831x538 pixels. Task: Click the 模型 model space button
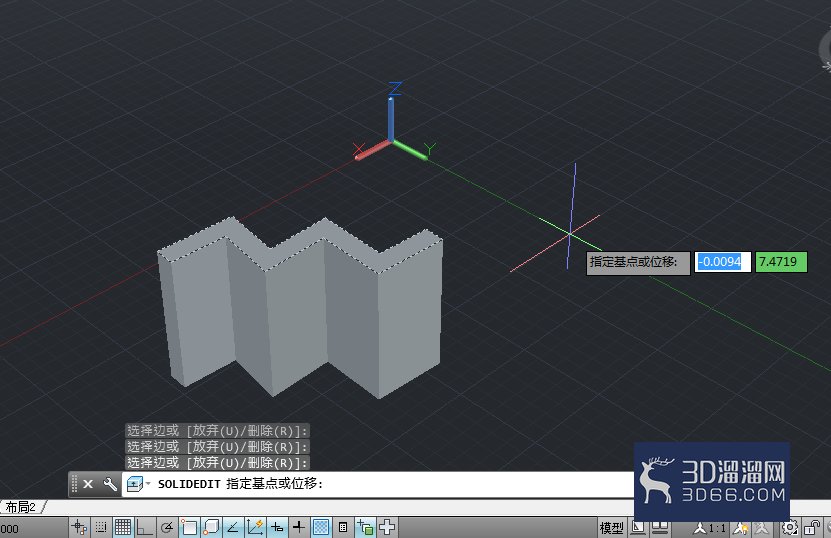click(611, 527)
